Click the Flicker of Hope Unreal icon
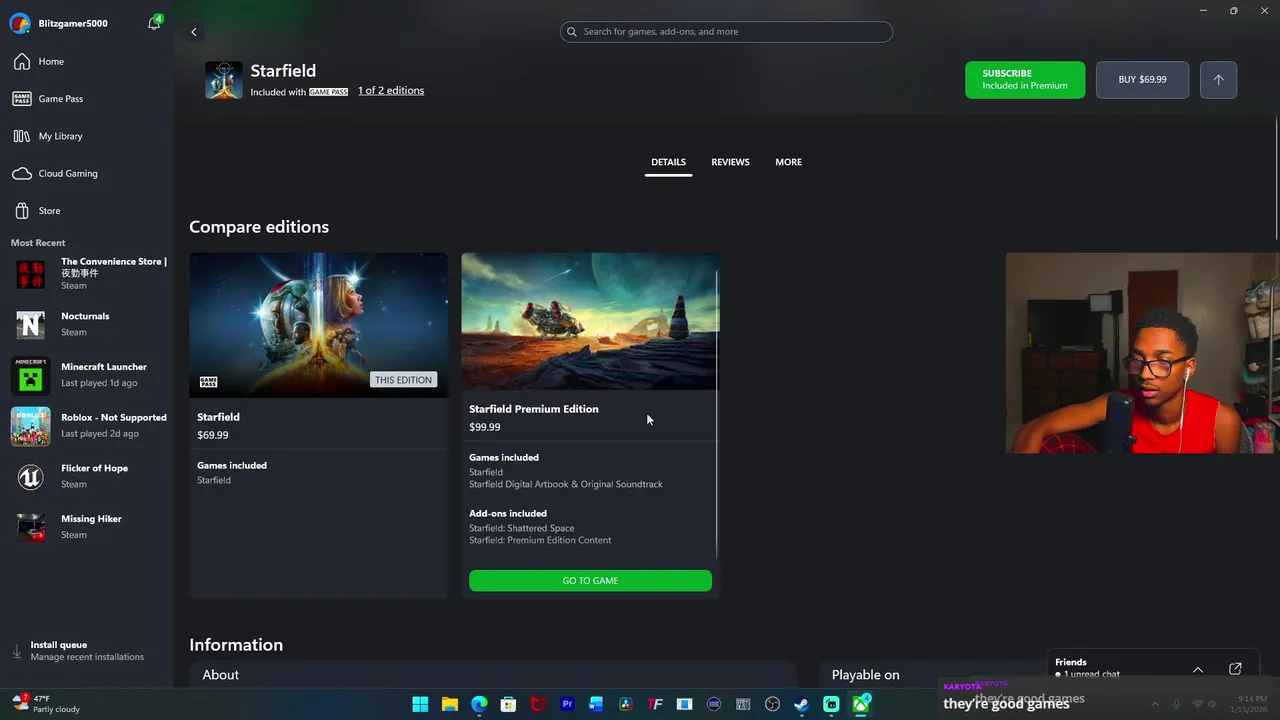 30,476
